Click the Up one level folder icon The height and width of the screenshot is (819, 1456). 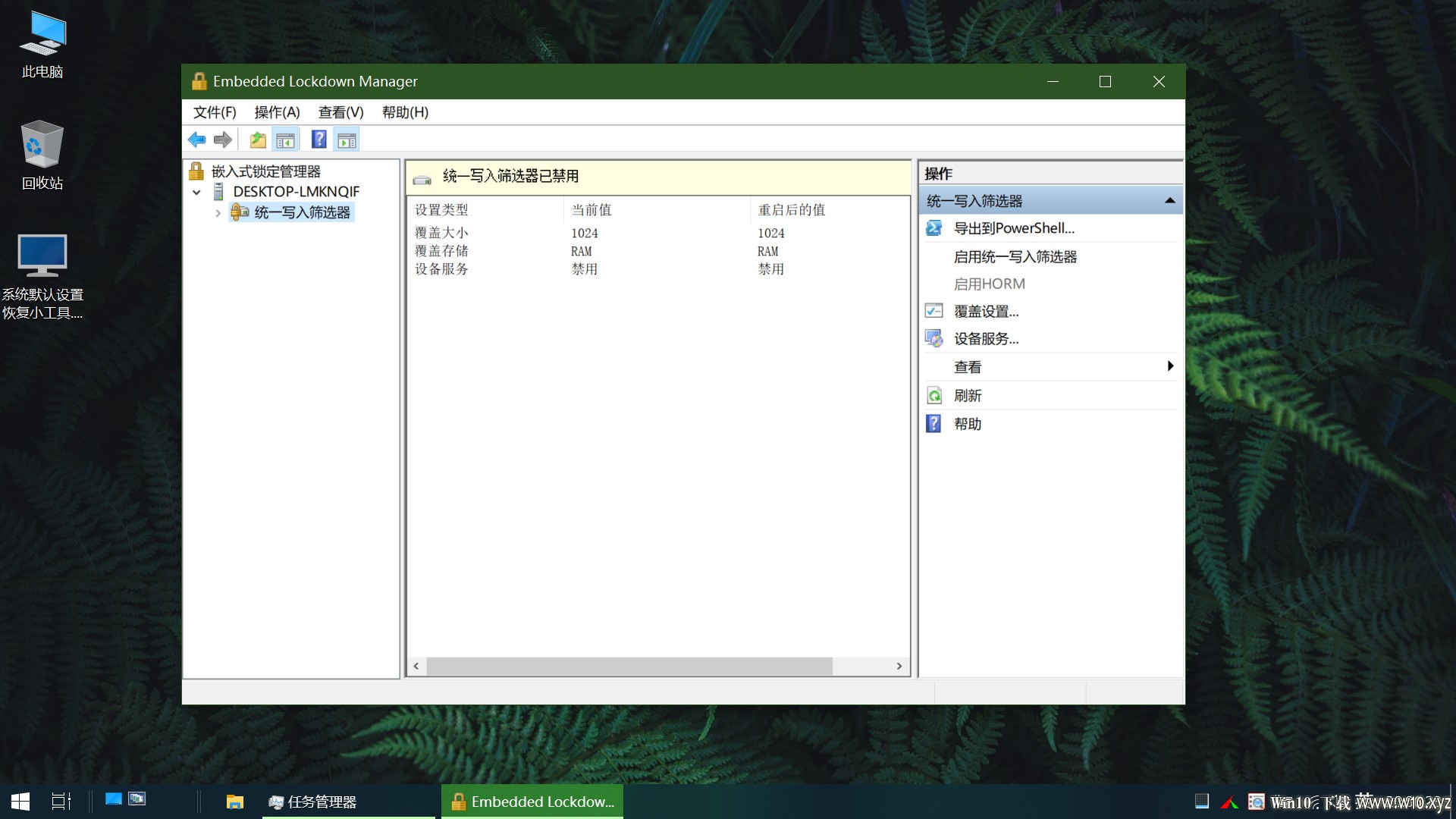[x=258, y=140]
